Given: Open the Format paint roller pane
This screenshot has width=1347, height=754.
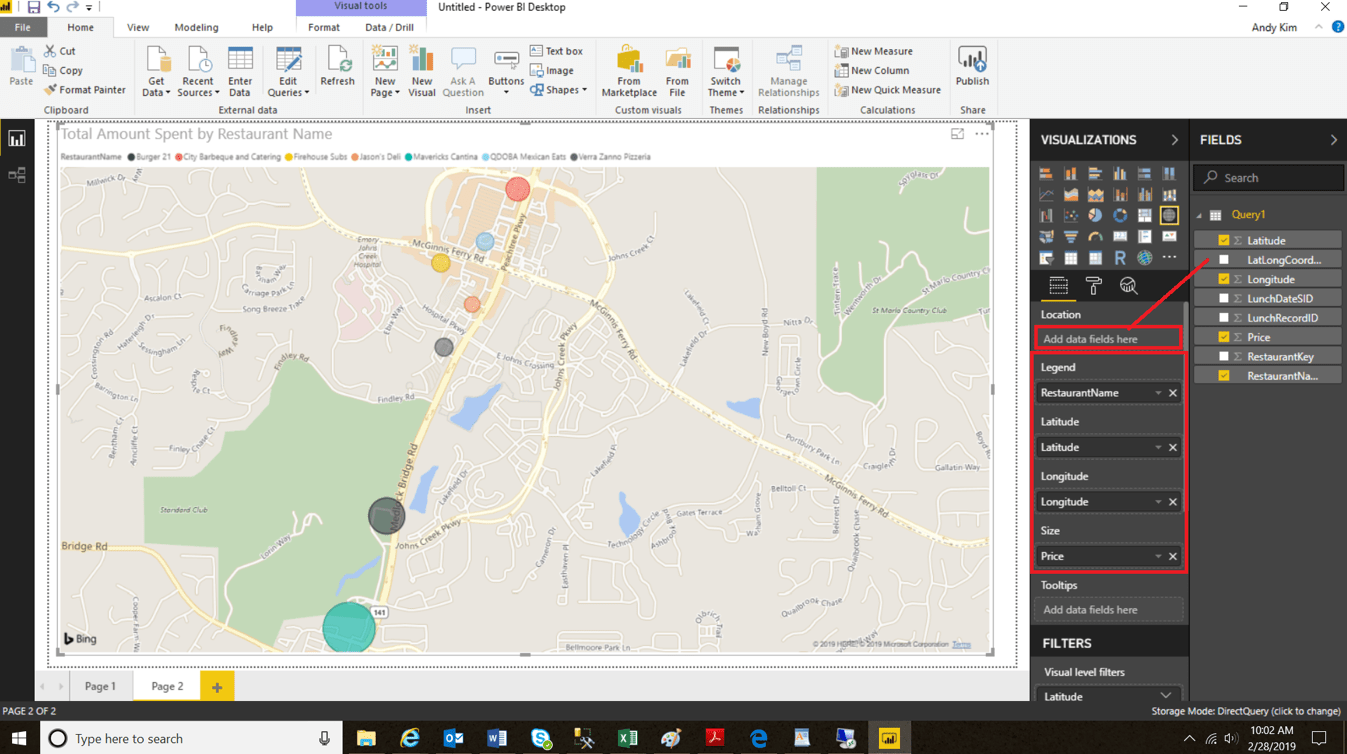Looking at the screenshot, I should [1093, 287].
